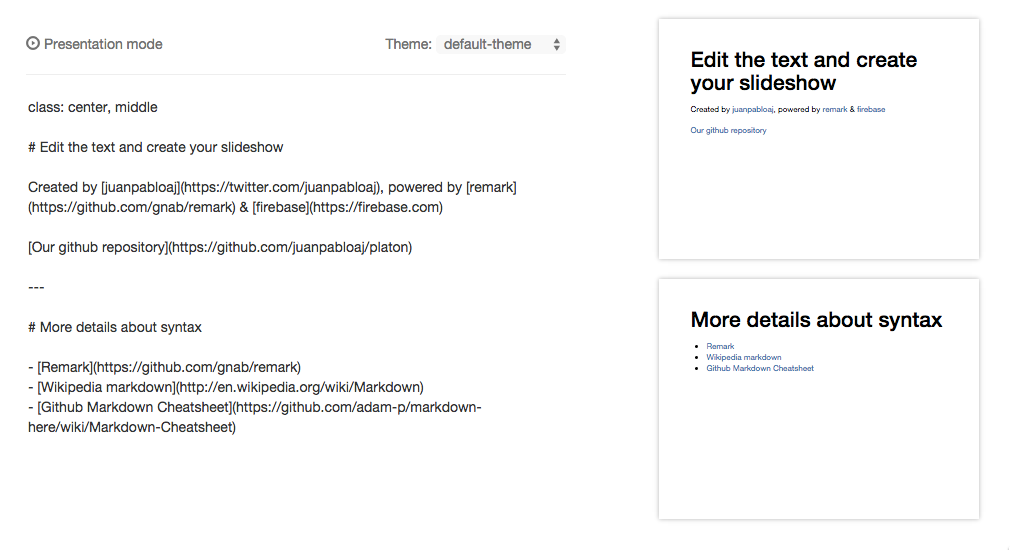Click the '- [Wikipedia markdown]' editor line
The height and width of the screenshot is (550, 1010).
click(226, 386)
